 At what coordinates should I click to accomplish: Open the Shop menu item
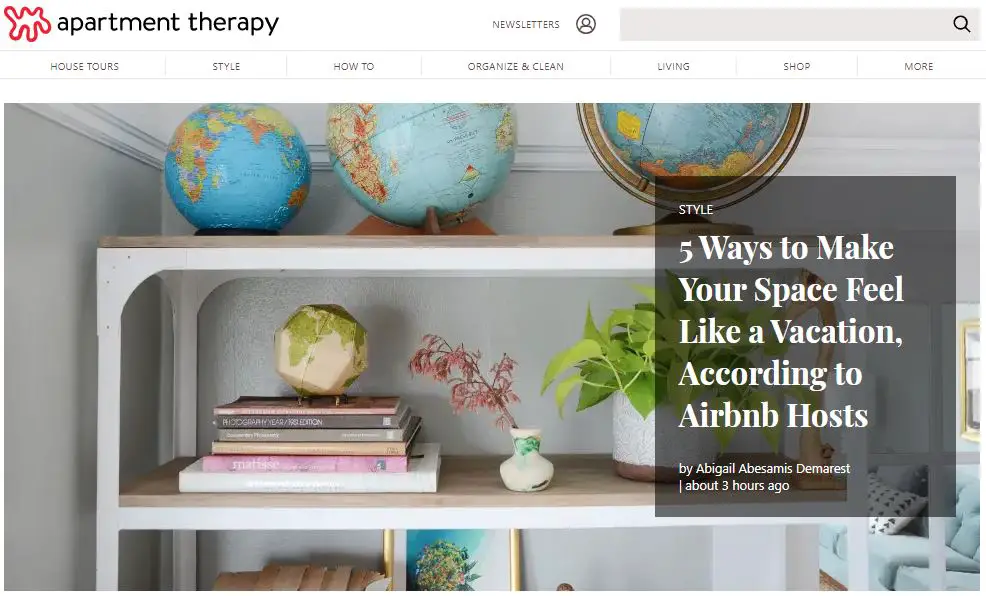pyautogui.click(x=797, y=66)
